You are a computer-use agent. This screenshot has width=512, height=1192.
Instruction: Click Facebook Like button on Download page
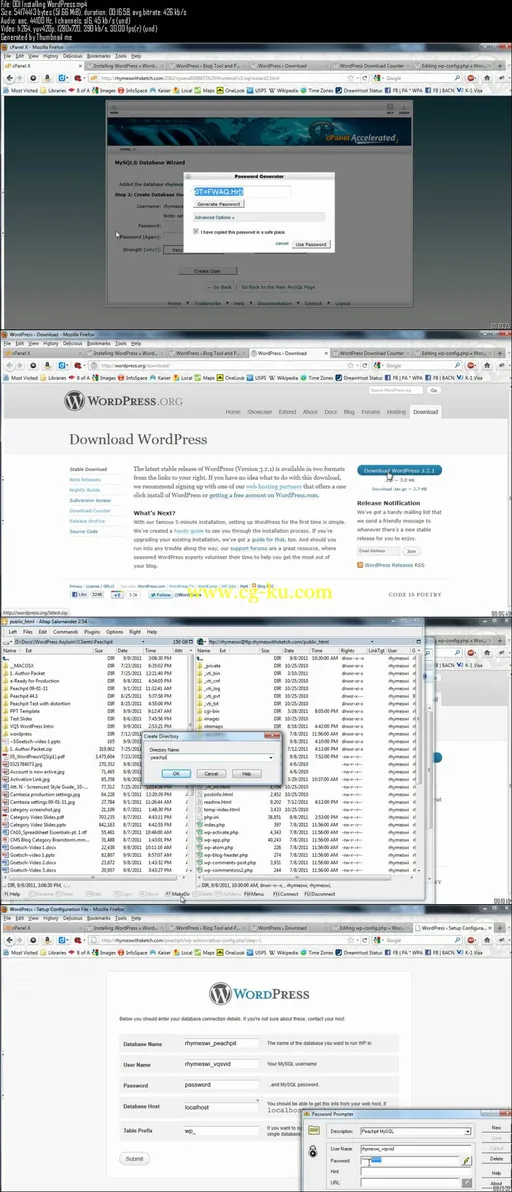tap(78, 595)
